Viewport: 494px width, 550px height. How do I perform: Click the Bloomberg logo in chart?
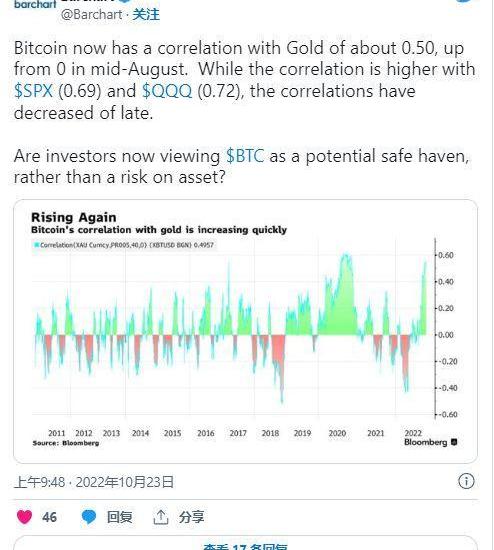[430, 442]
